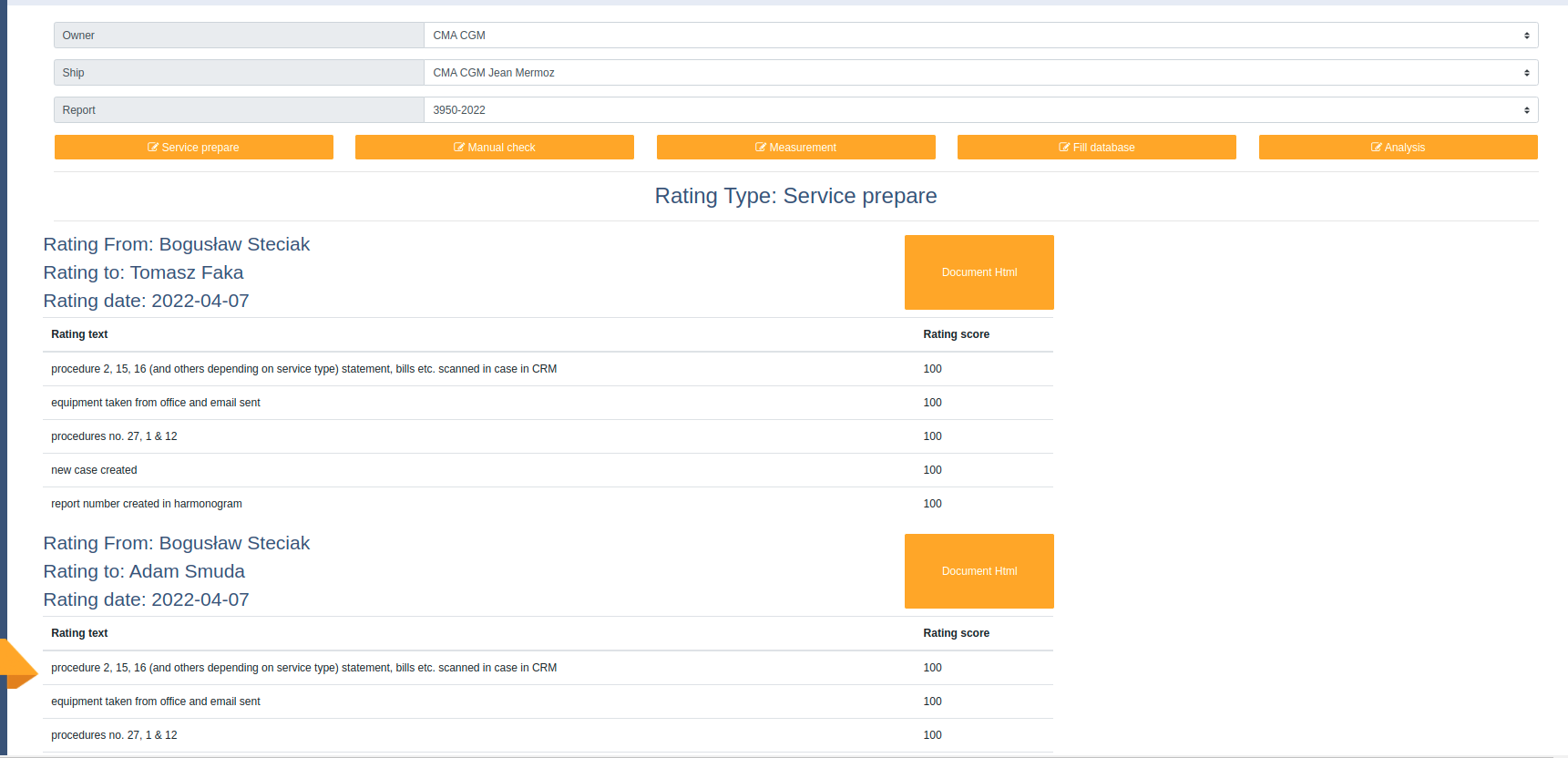
Task: Open the Owner dropdown showing CMA CGM
Action: tap(980, 36)
